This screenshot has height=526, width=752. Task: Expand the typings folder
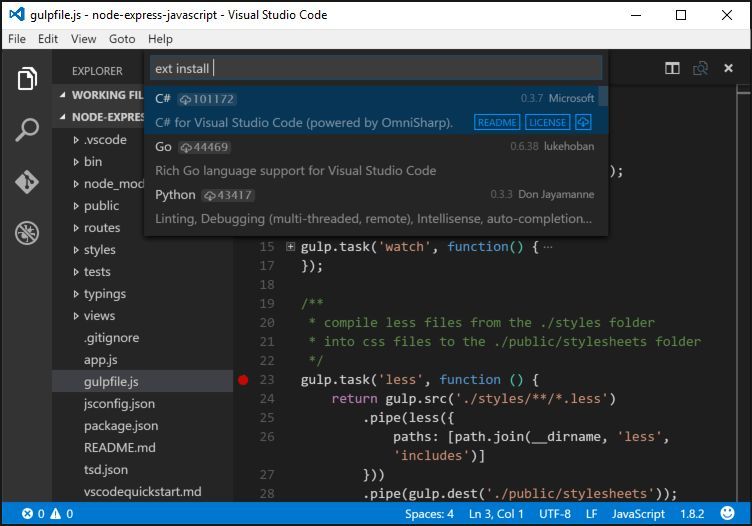[76, 294]
